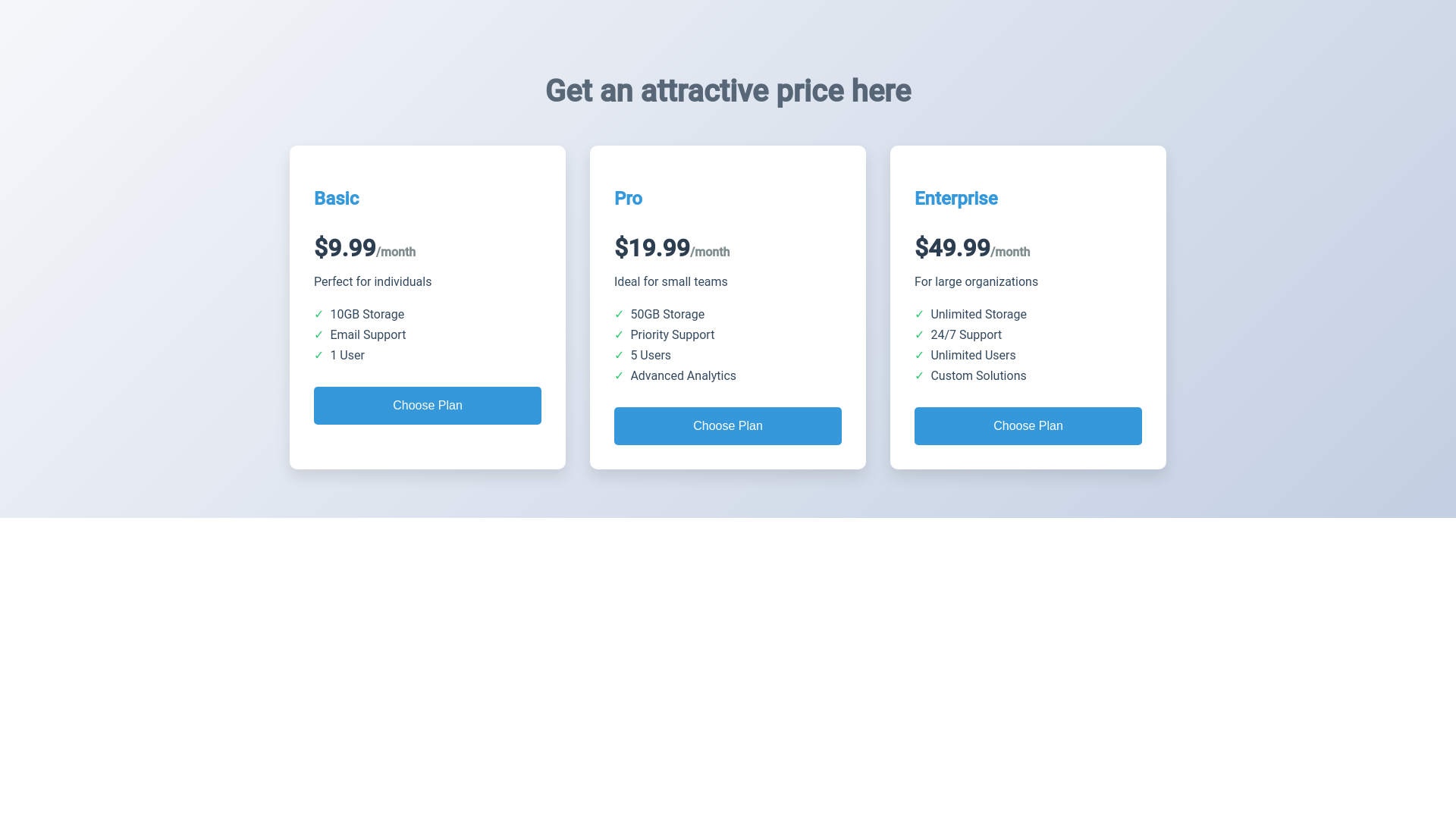Click the "Perfect for individuals" description
Image resolution: width=1456 pixels, height=819 pixels.
(372, 282)
